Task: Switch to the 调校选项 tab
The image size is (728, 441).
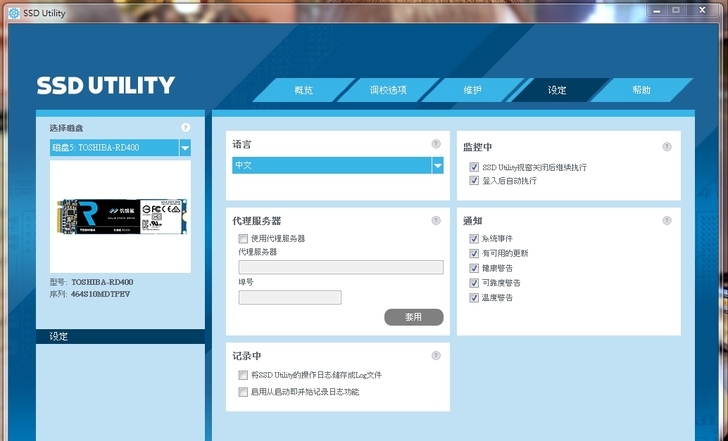Action: click(x=388, y=90)
